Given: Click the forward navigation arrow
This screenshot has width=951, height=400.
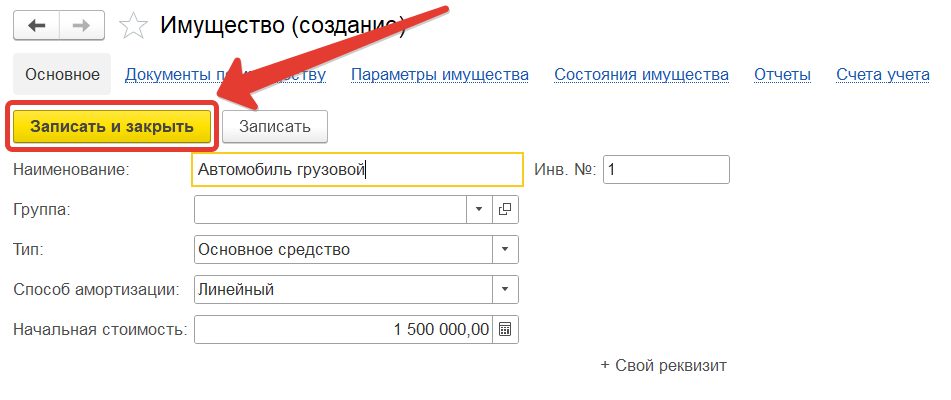Looking at the screenshot, I should pyautogui.click(x=85, y=25).
